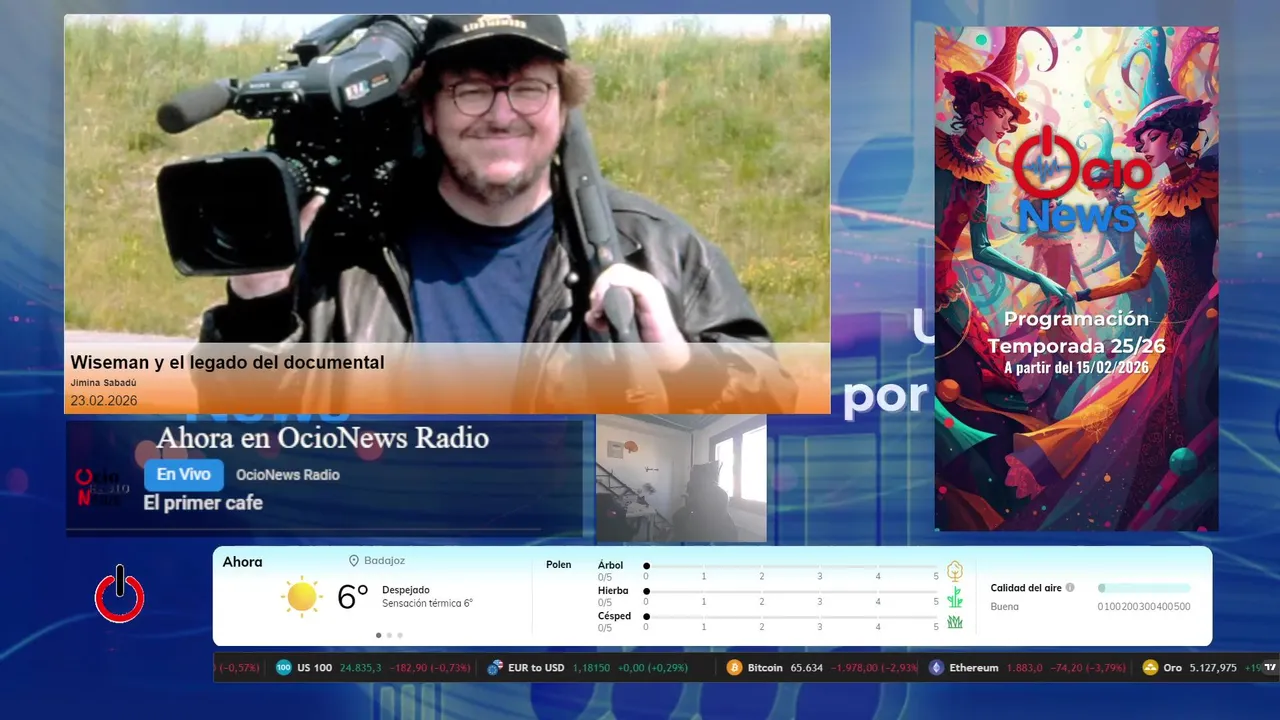
Task: Click the Badajoz location pin icon
Action: (353, 561)
